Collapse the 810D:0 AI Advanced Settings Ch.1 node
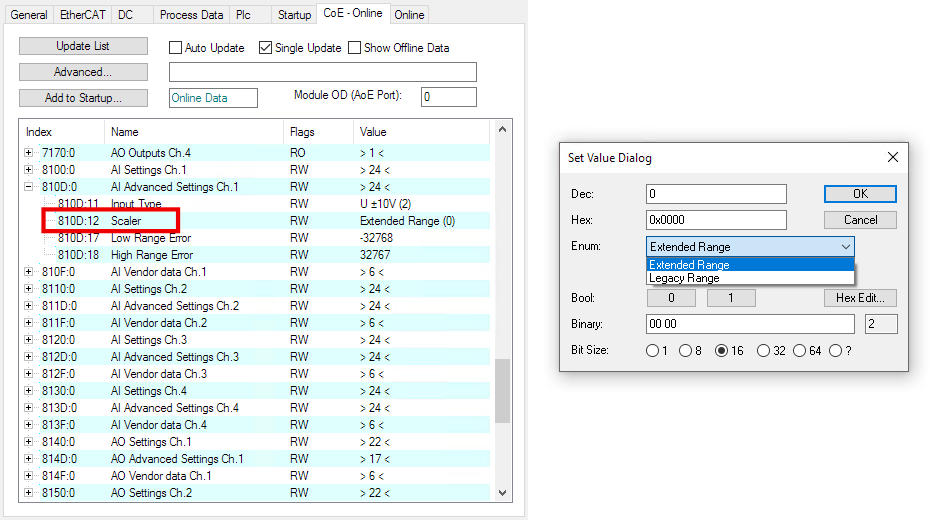The image size is (930, 520). click(x=28, y=187)
